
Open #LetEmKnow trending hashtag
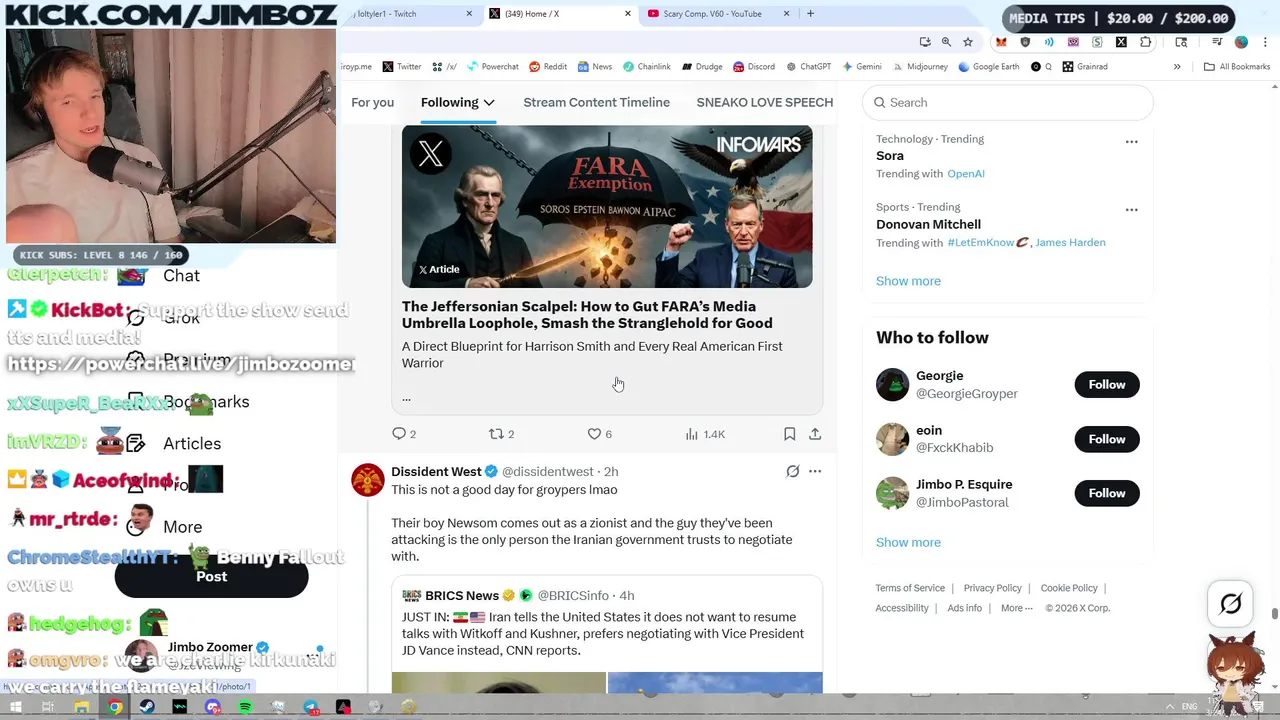coord(988,243)
